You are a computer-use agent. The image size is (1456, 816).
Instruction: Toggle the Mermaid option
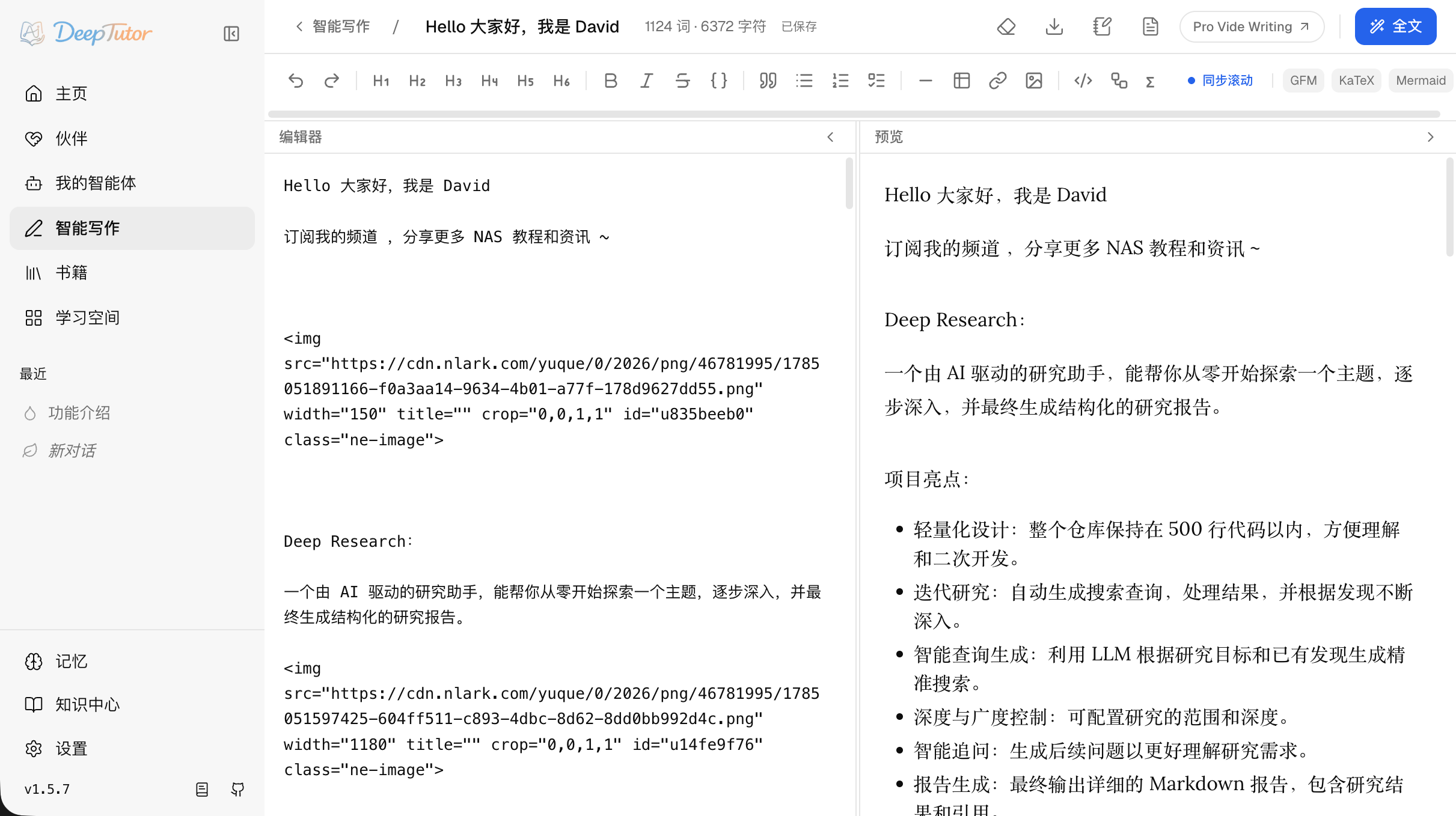(x=1421, y=81)
